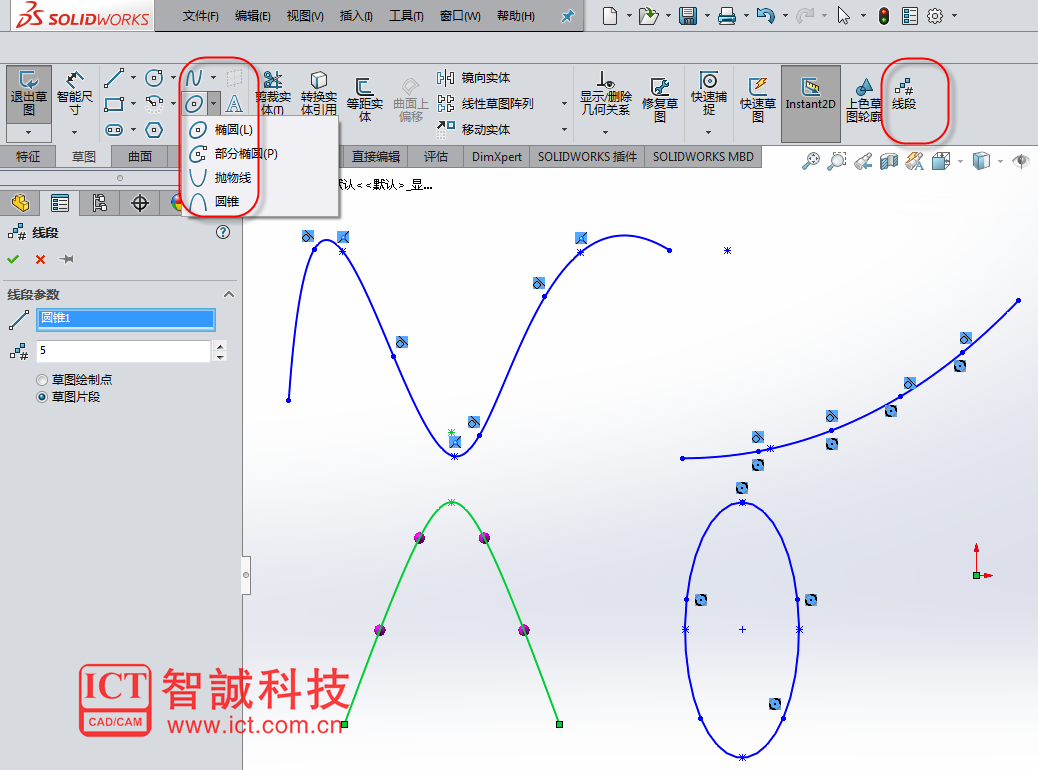The width and height of the screenshot is (1038, 770).
Task: Select the Spline sketch tool
Action: click(194, 78)
